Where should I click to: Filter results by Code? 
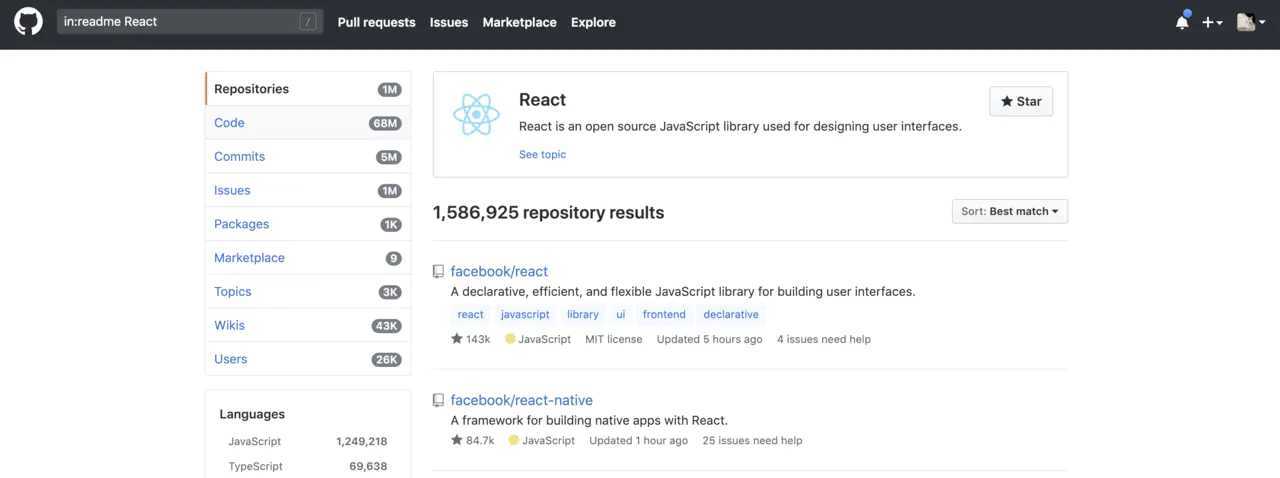[229, 122]
